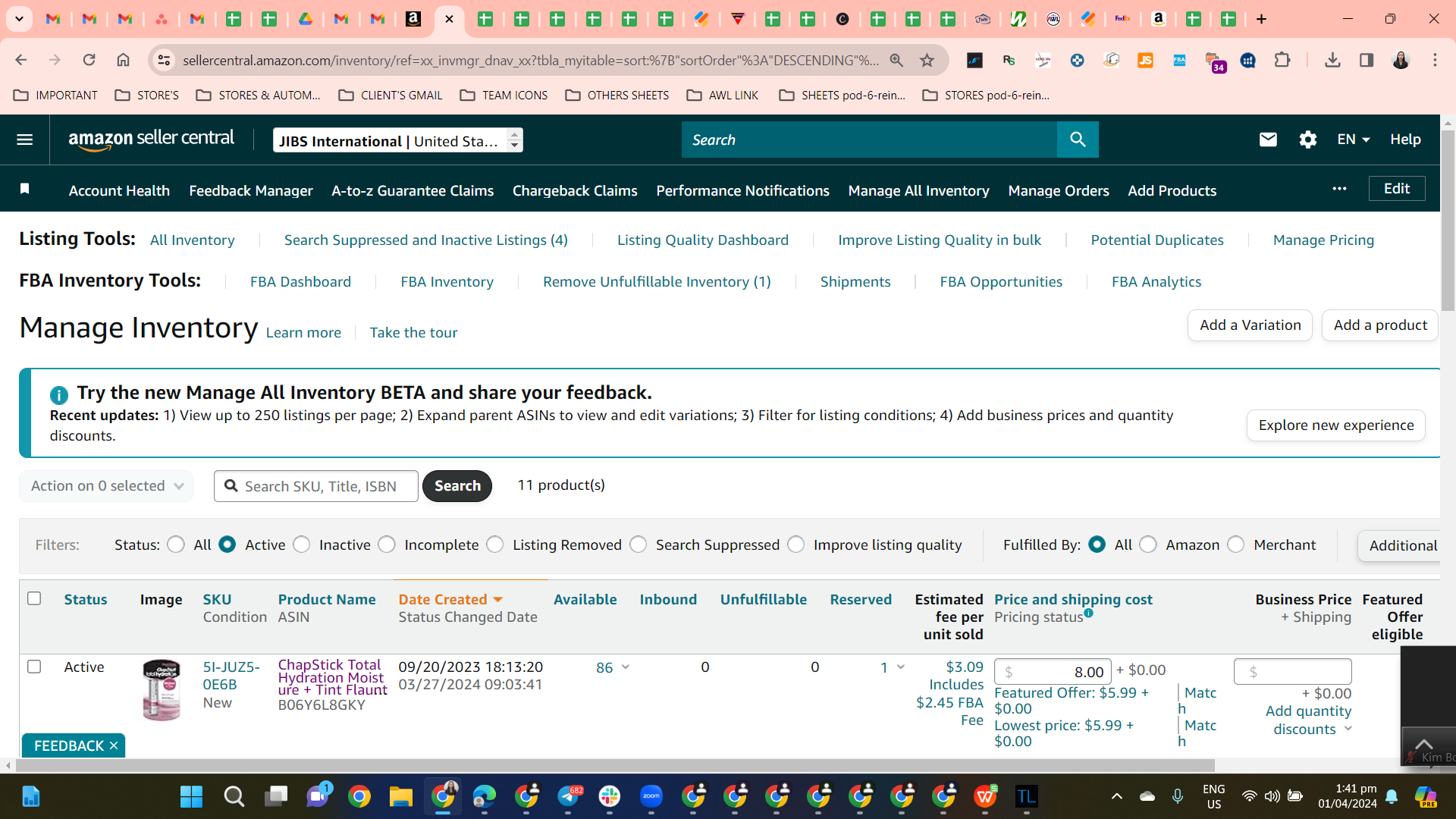Click the search magnifier button in header

(1078, 140)
